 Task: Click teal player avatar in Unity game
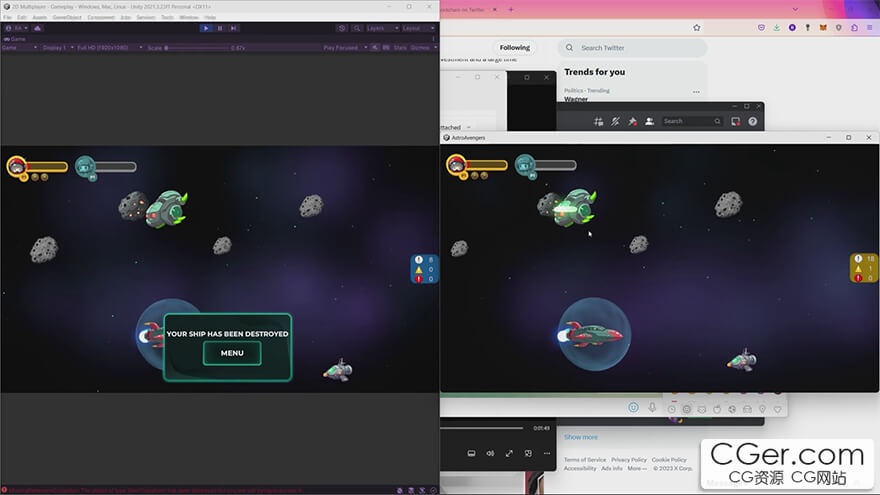(x=85, y=166)
